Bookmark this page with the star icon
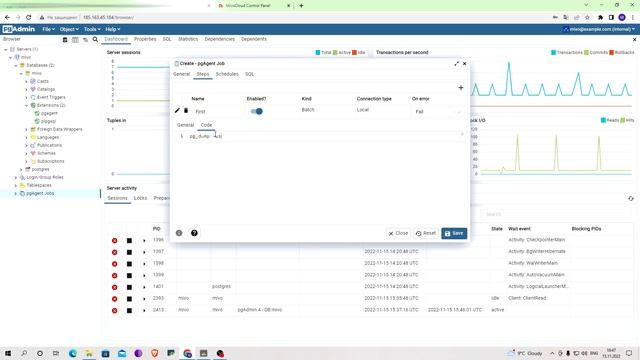640x360 pixels. 587,17
